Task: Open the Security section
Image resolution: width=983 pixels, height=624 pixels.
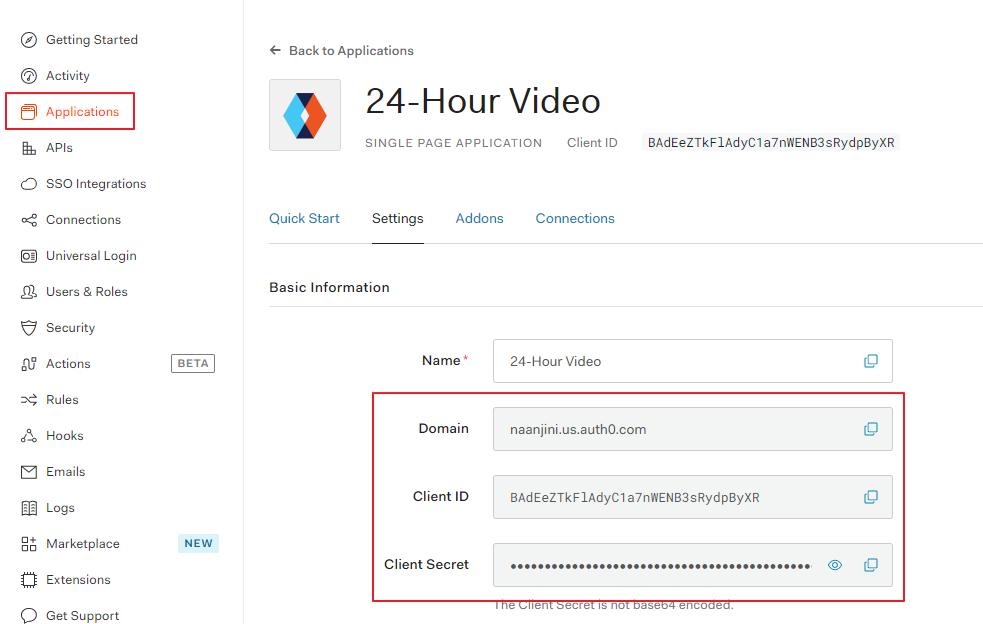Action: [70, 328]
